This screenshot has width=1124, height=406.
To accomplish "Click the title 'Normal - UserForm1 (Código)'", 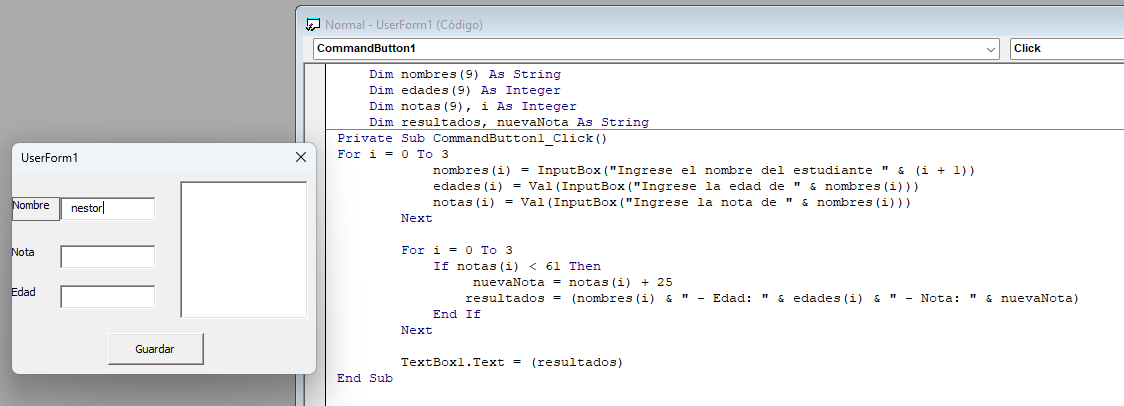I will (404, 24).
